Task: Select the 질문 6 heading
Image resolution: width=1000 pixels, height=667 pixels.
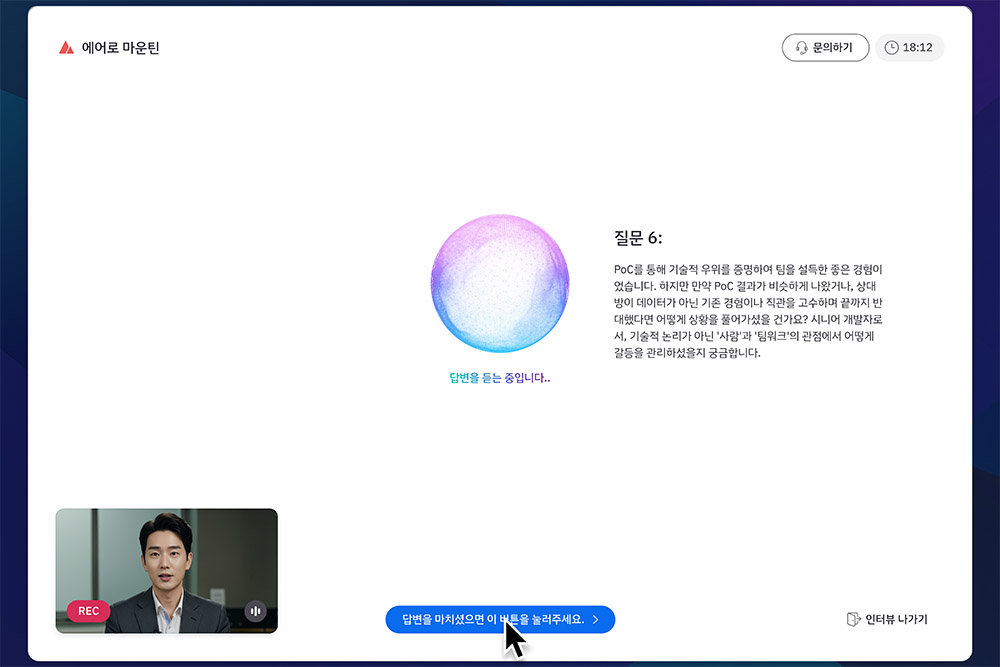Action: coord(638,238)
